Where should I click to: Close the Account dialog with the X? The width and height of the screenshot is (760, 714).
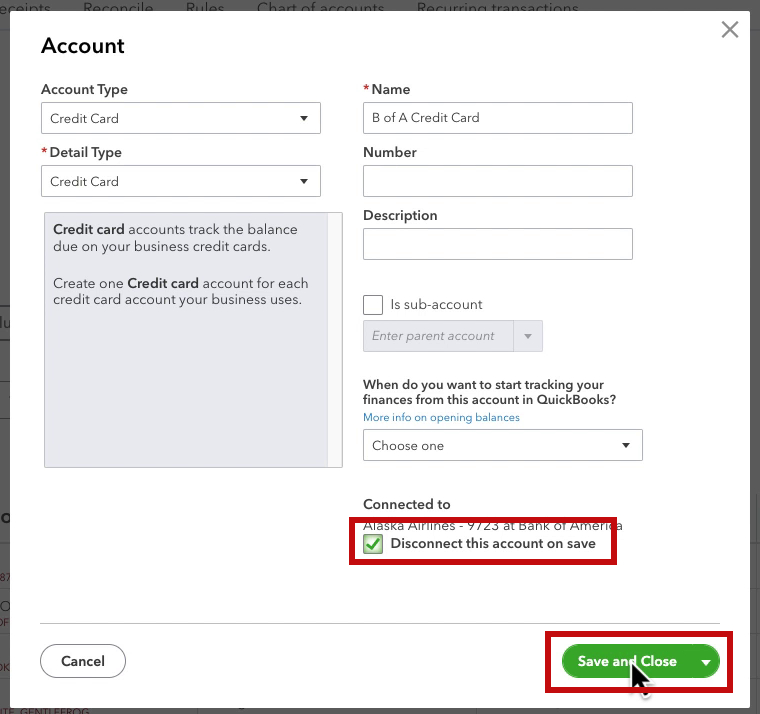[x=730, y=30]
